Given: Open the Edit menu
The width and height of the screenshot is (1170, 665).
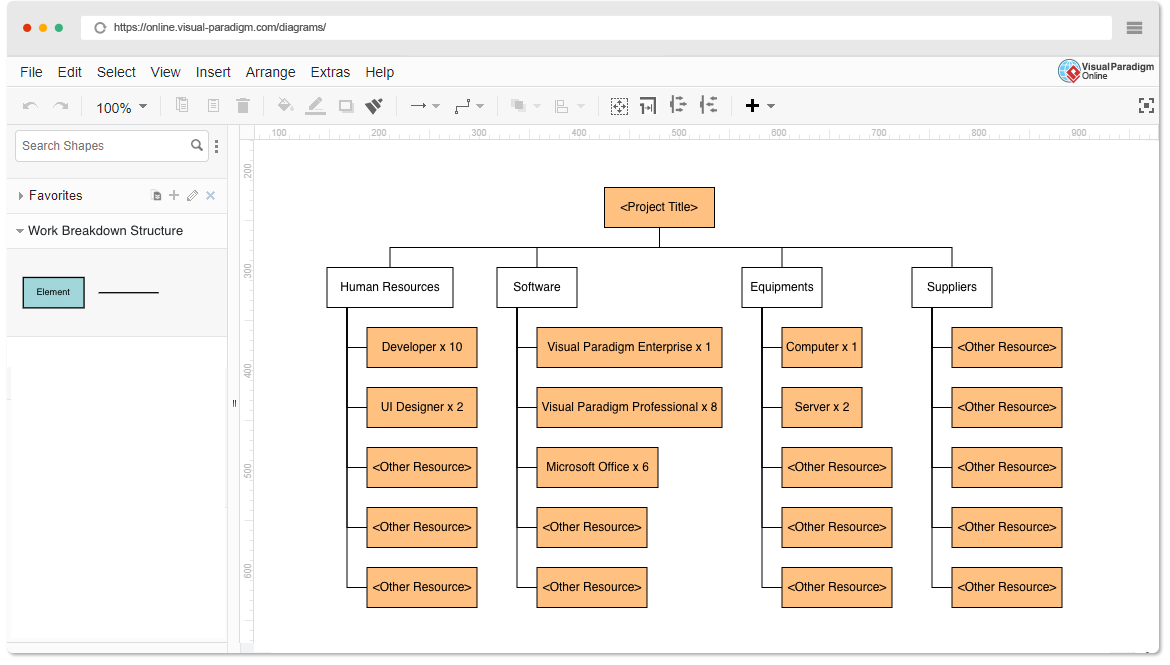Looking at the screenshot, I should (x=69, y=72).
